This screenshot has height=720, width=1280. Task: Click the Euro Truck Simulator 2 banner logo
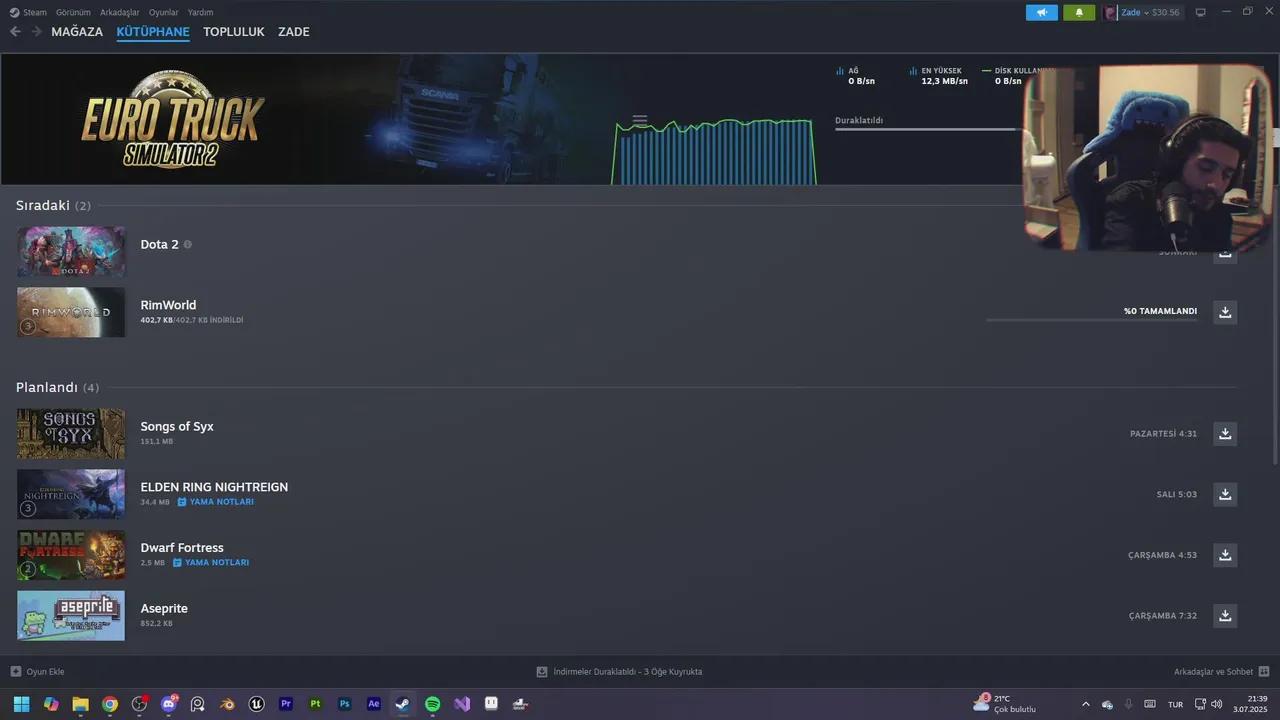pos(172,120)
